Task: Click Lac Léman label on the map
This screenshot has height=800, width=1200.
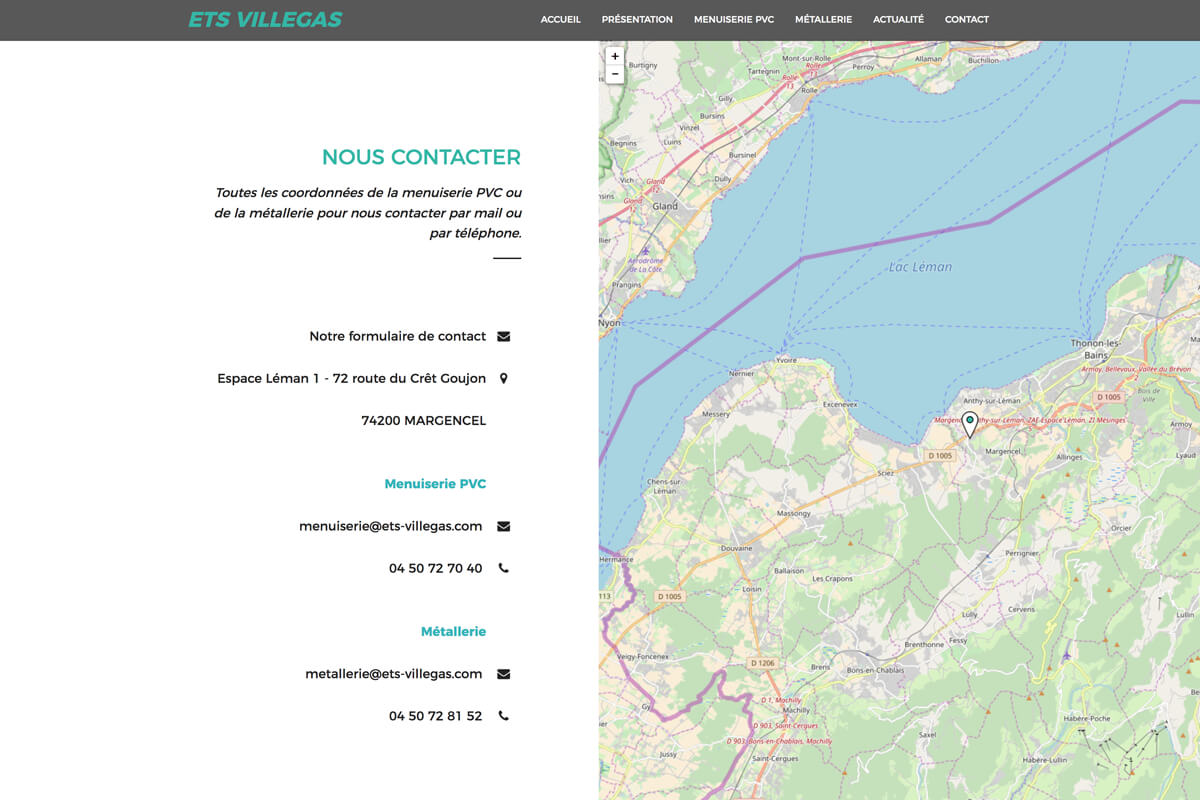Action: [x=920, y=267]
